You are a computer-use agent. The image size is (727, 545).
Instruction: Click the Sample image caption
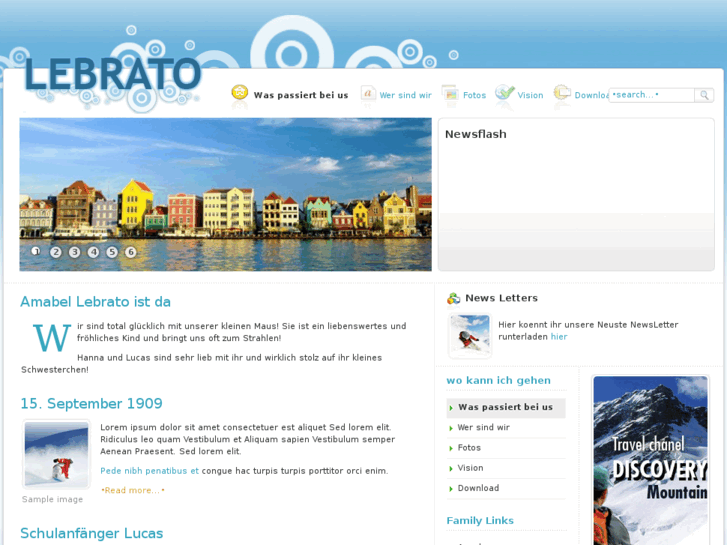52,499
